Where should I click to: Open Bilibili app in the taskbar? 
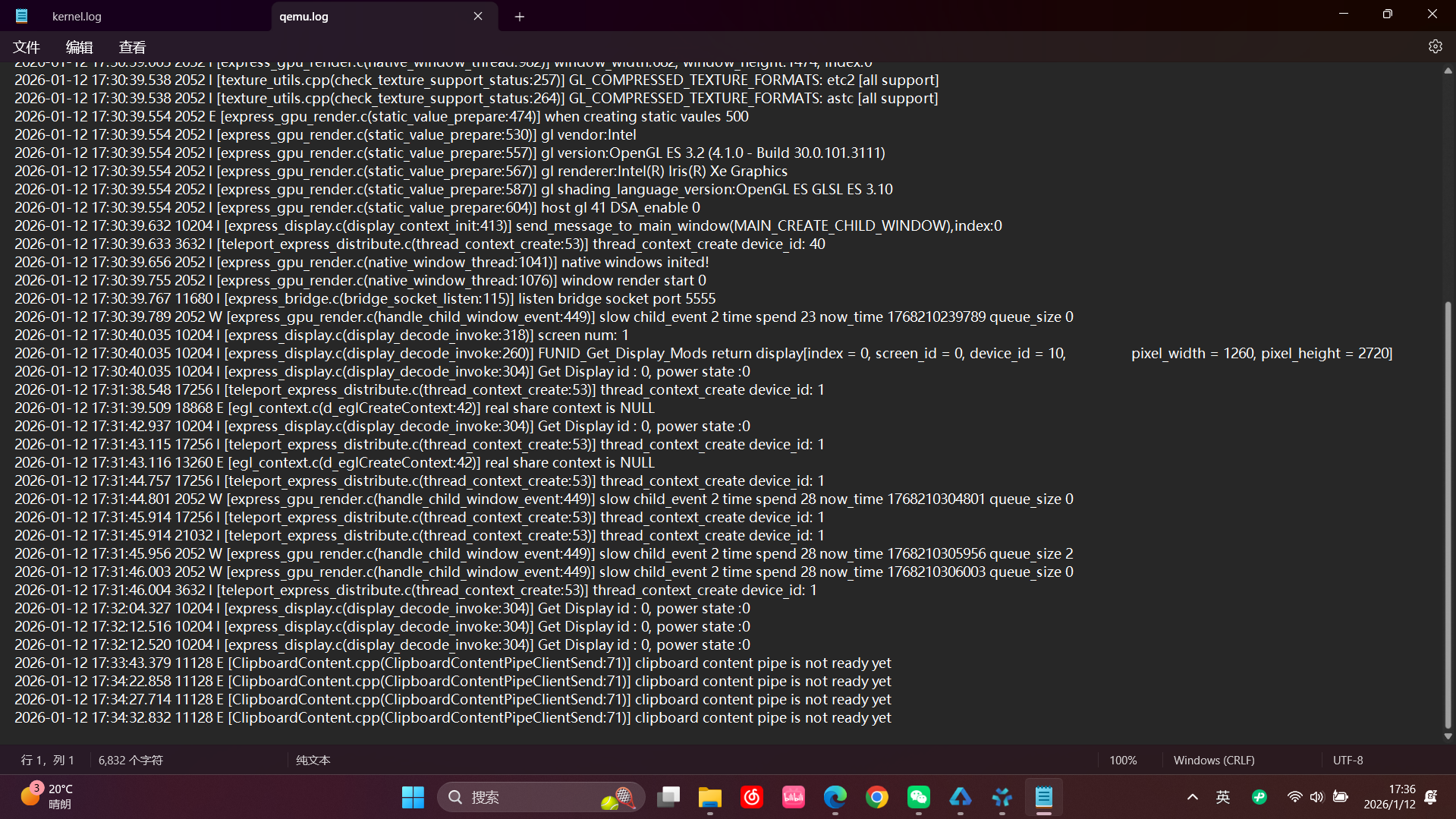(x=794, y=797)
